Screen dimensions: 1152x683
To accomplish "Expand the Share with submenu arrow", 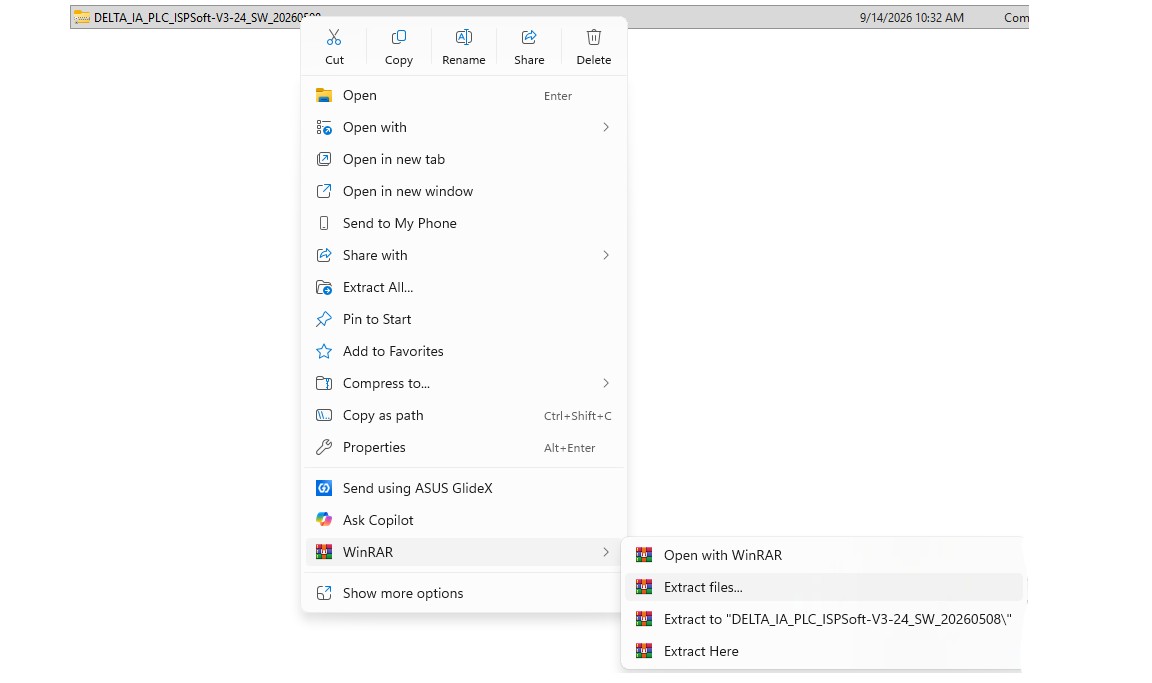I will 605,256.
